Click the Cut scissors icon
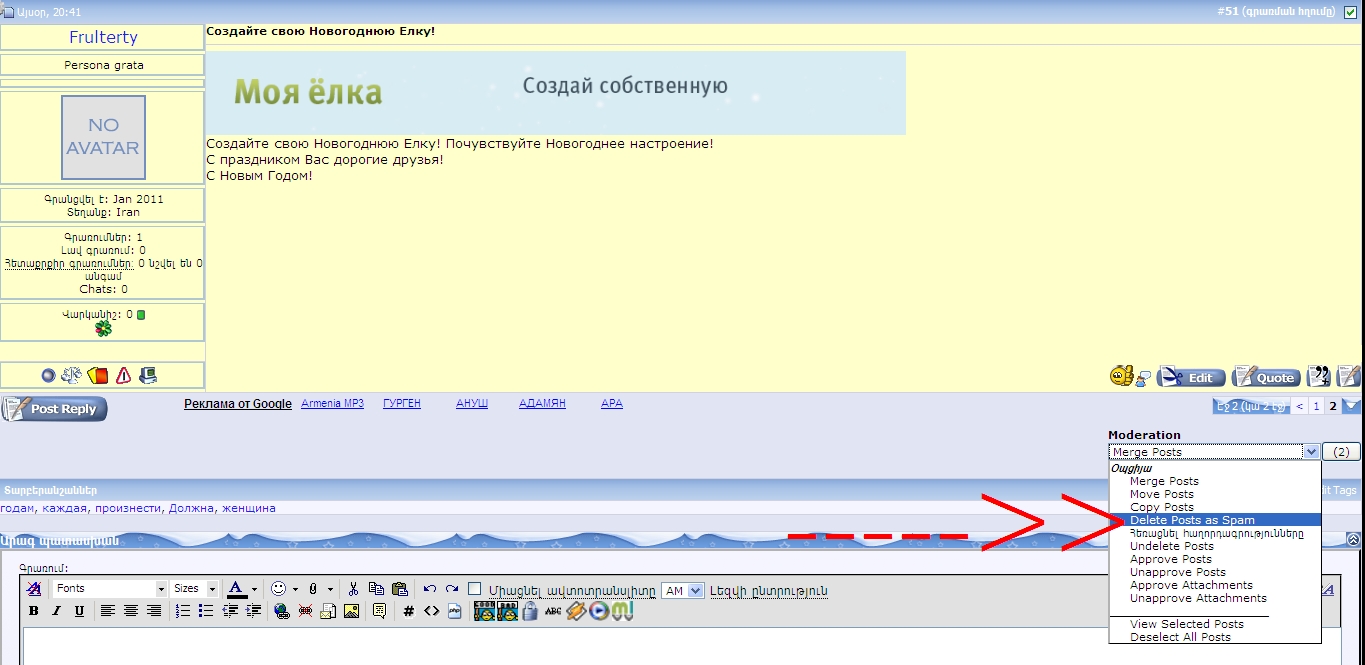Image resolution: width=1365 pixels, height=665 pixels. click(353, 589)
